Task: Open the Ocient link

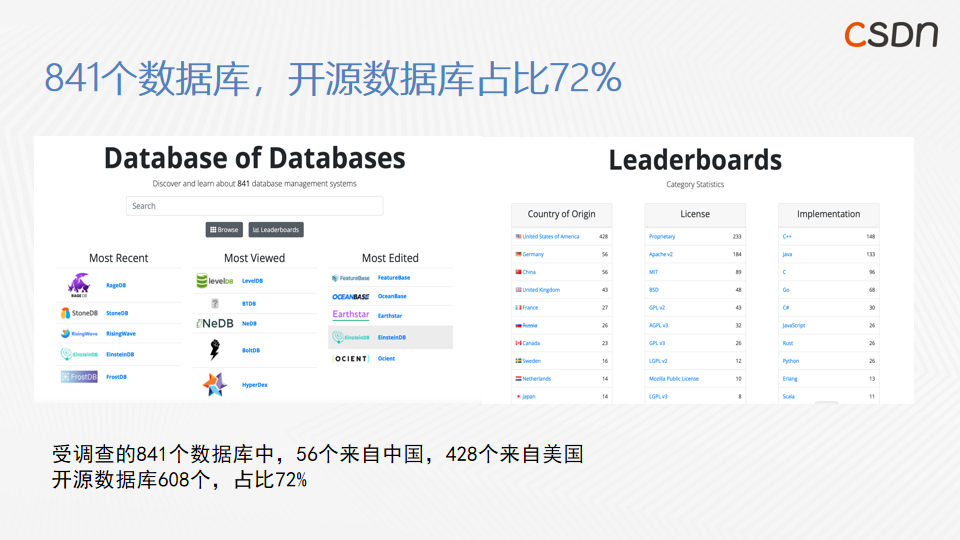Action: coord(386,359)
